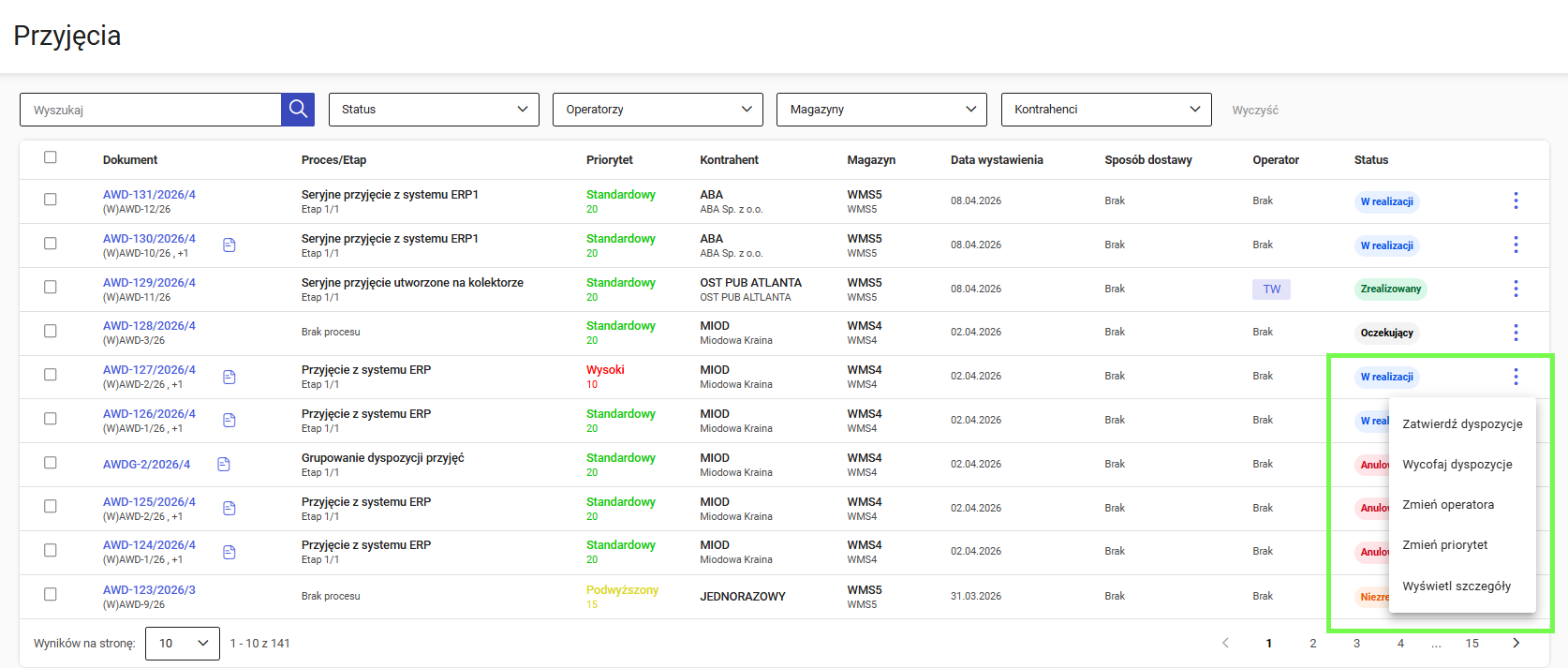Click the TW operator badge
1568x668 pixels.
point(1271,289)
